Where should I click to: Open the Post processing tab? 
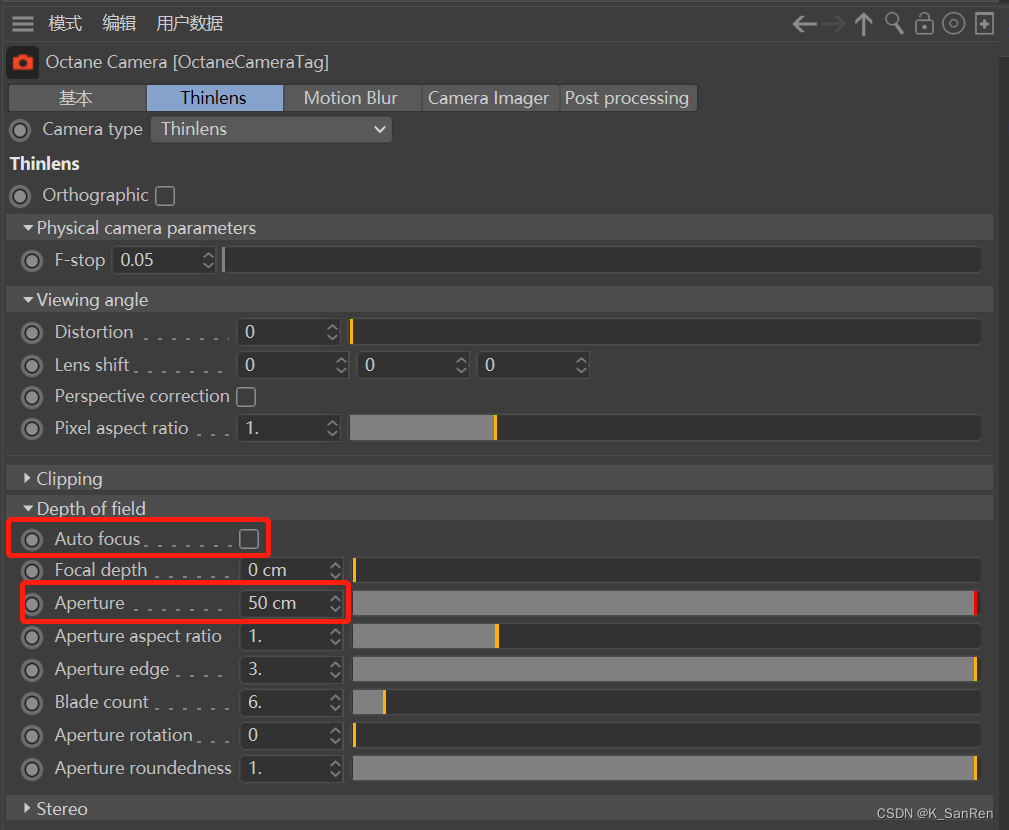point(627,98)
